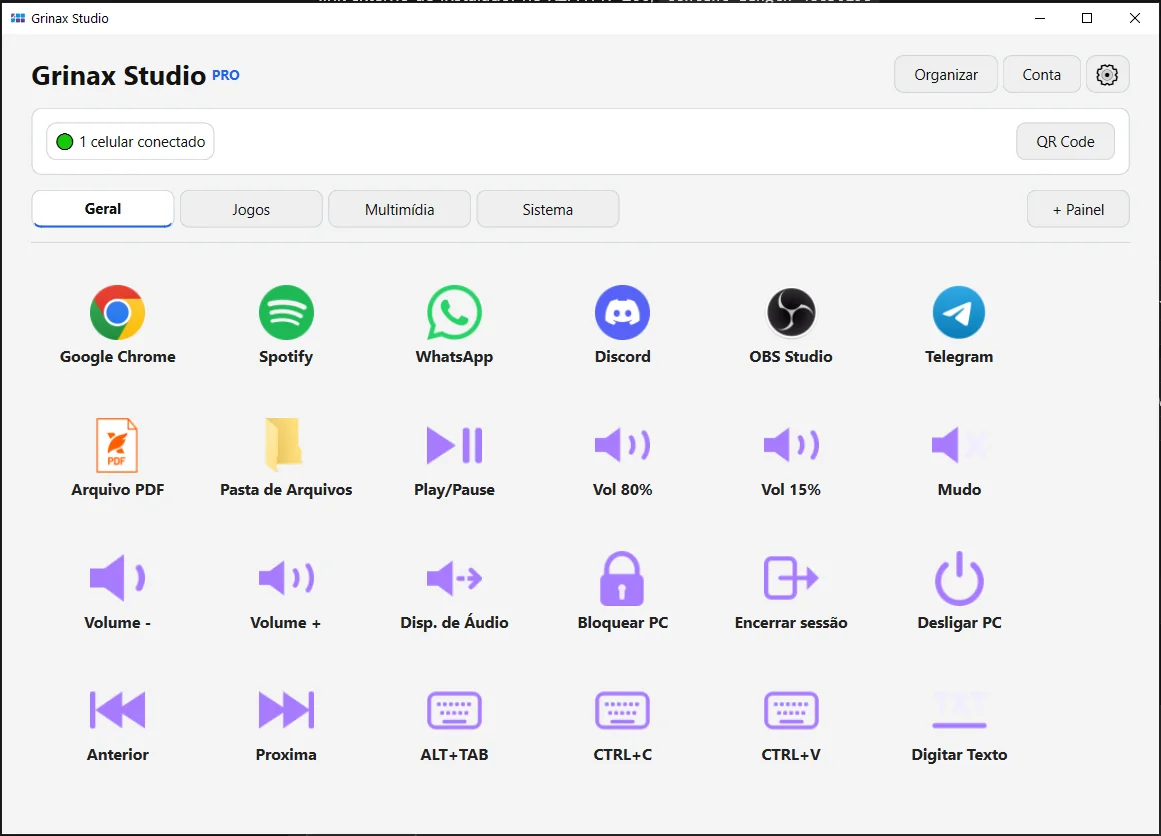The height and width of the screenshot is (836, 1161).
Task: Click the Grinax Studio heading text
Action: (x=118, y=76)
